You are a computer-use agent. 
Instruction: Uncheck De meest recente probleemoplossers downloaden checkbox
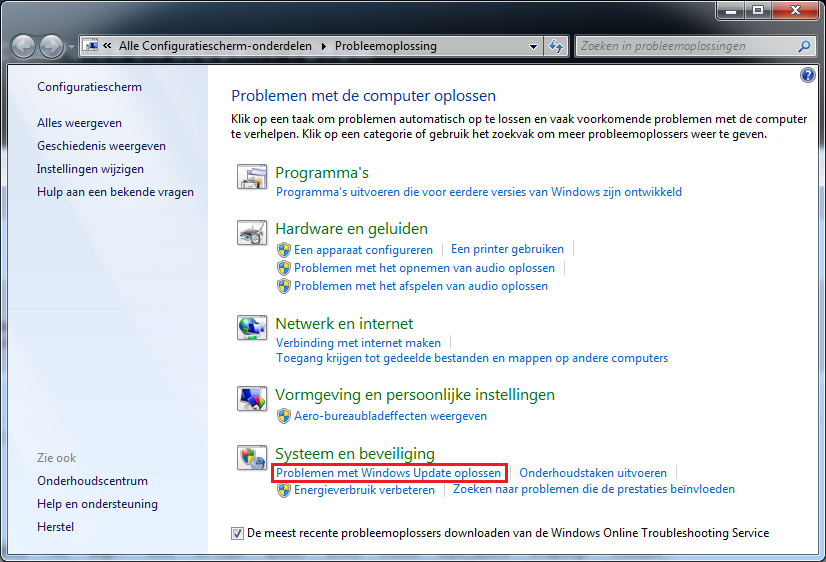tap(237, 534)
